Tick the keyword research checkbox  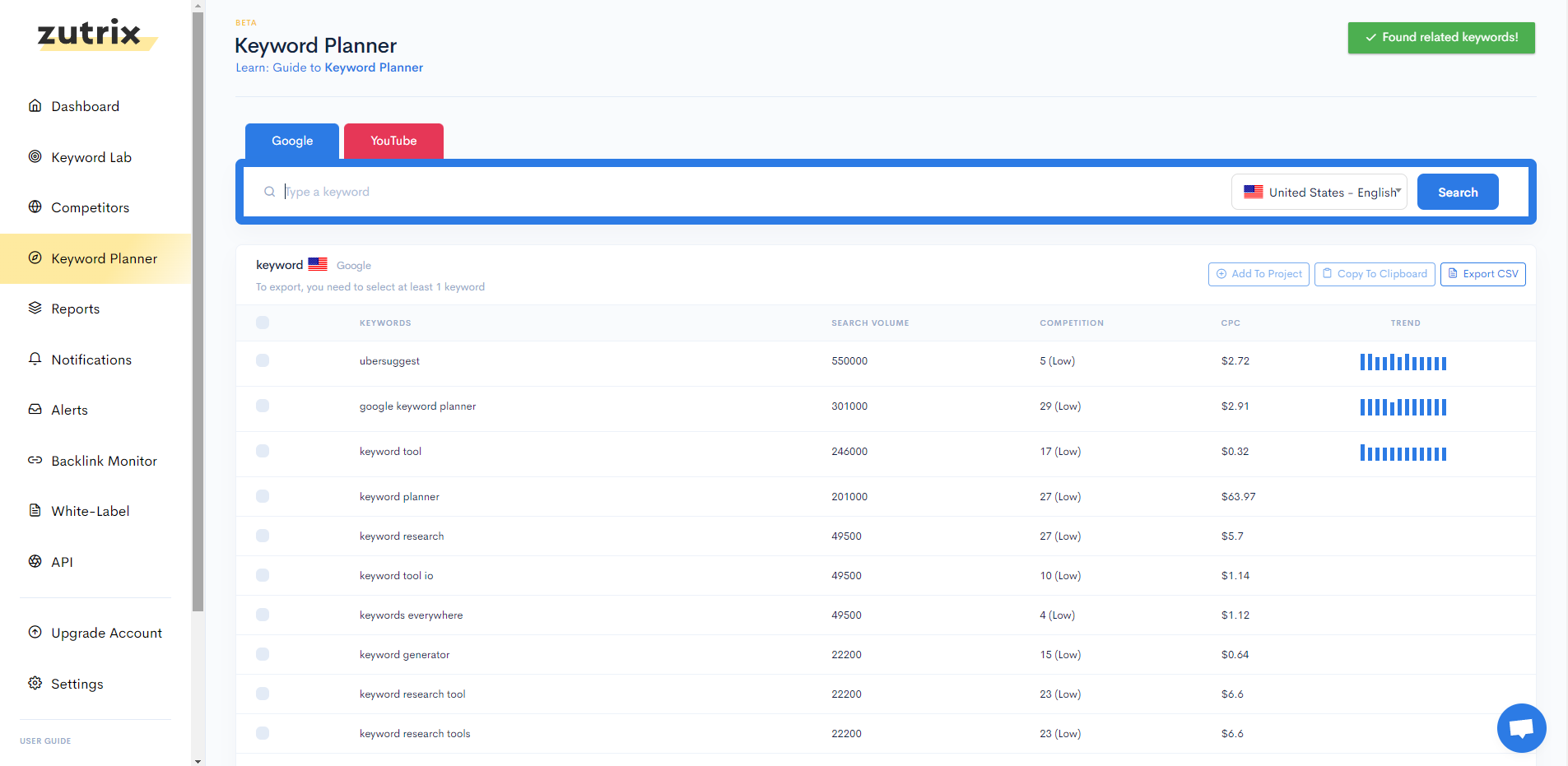point(263,536)
